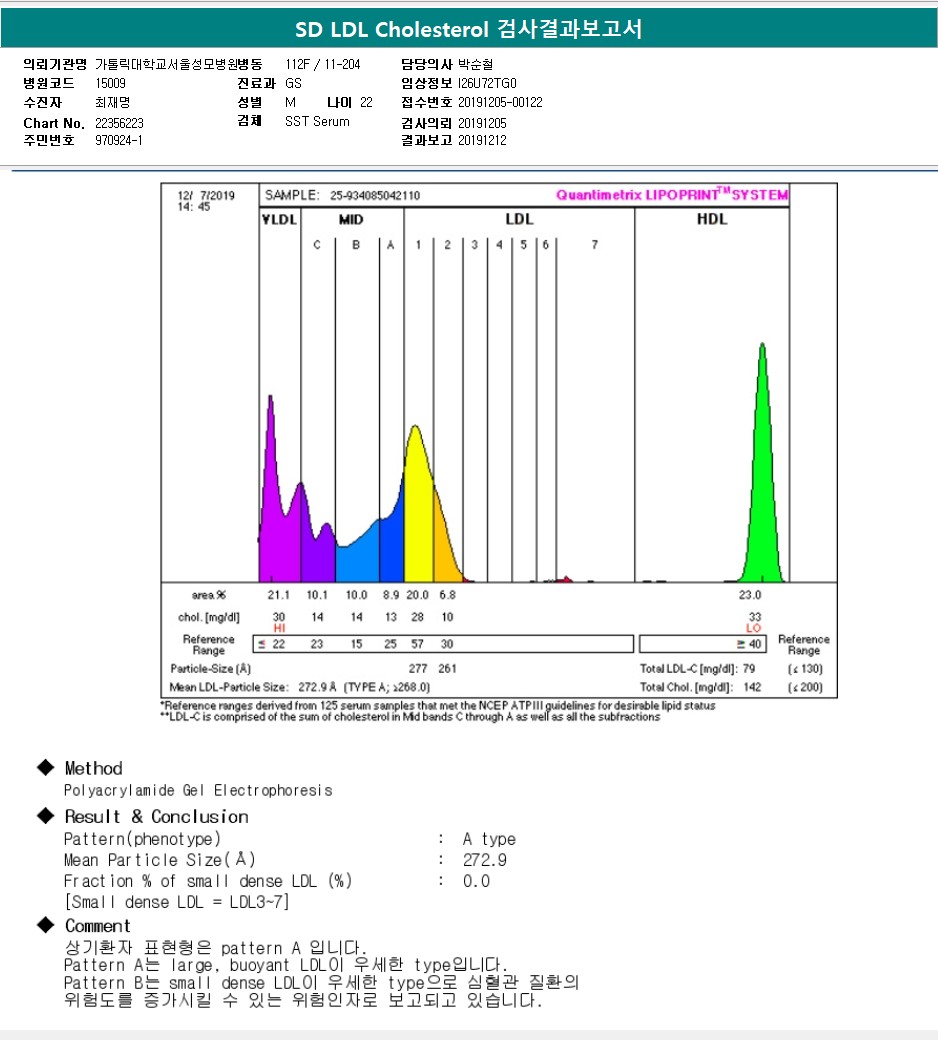Viewport: 938px width, 1040px height.
Task: Click the 'HDL' column header in chart
Action: coord(712,219)
